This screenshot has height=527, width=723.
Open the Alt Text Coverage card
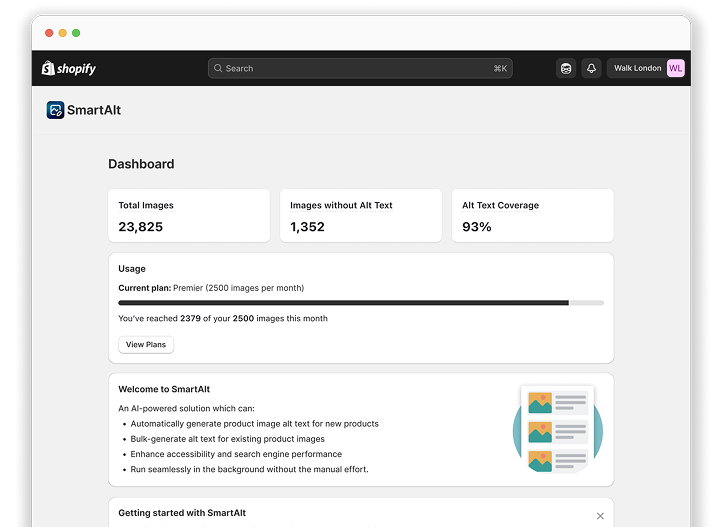pos(533,215)
